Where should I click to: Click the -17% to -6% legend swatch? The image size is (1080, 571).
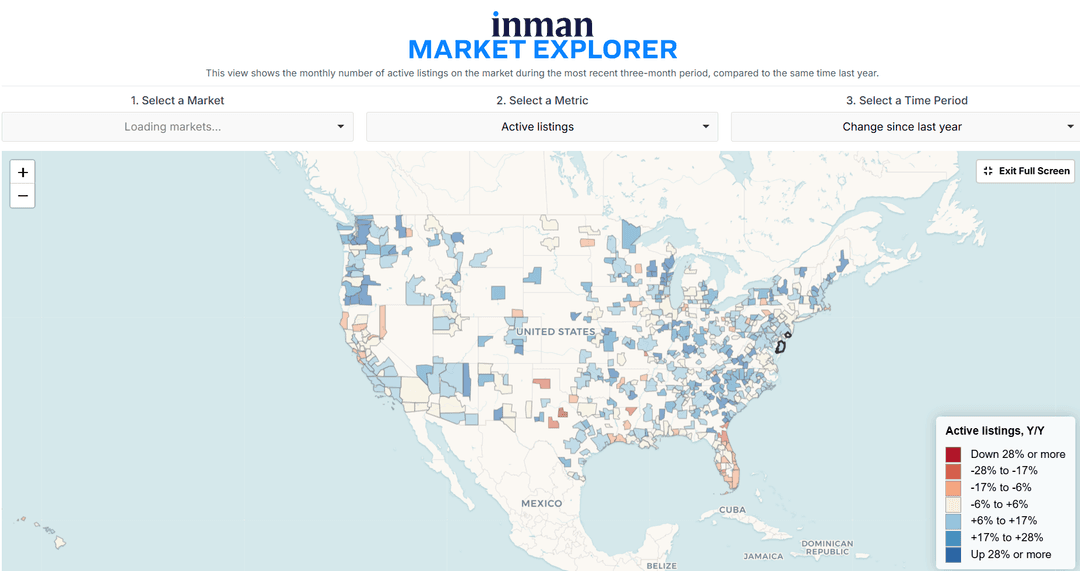pyautogui.click(x=953, y=488)
